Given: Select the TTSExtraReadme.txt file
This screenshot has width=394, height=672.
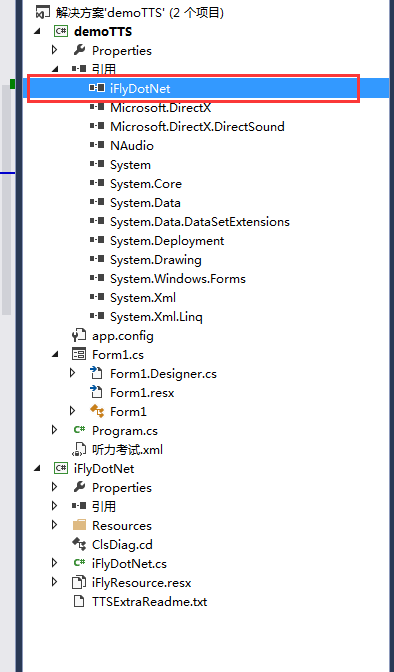Looking at the screenshot, I should [x=149, y=601].
